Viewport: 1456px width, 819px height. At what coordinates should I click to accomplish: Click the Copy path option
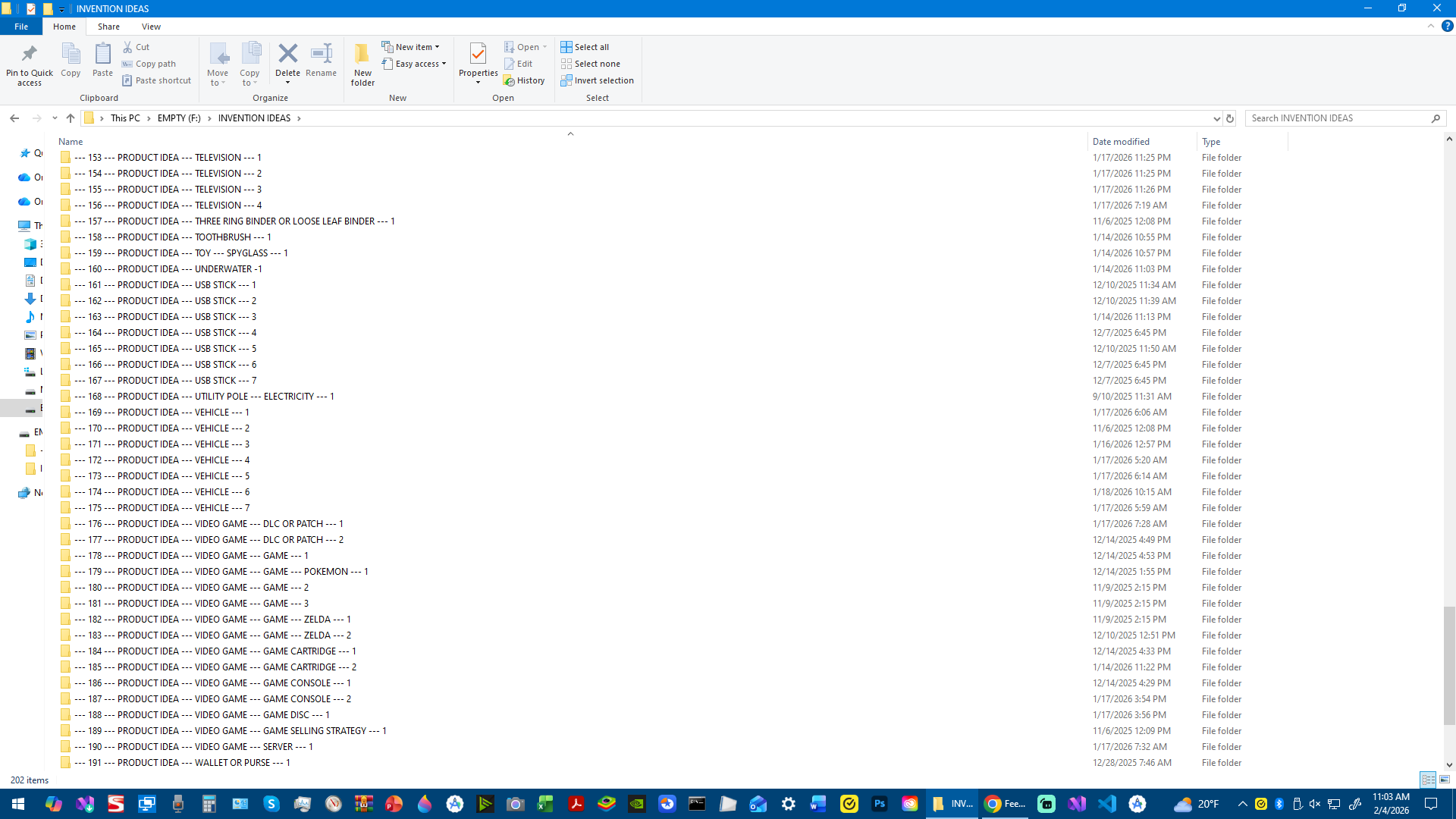point(149,64)
